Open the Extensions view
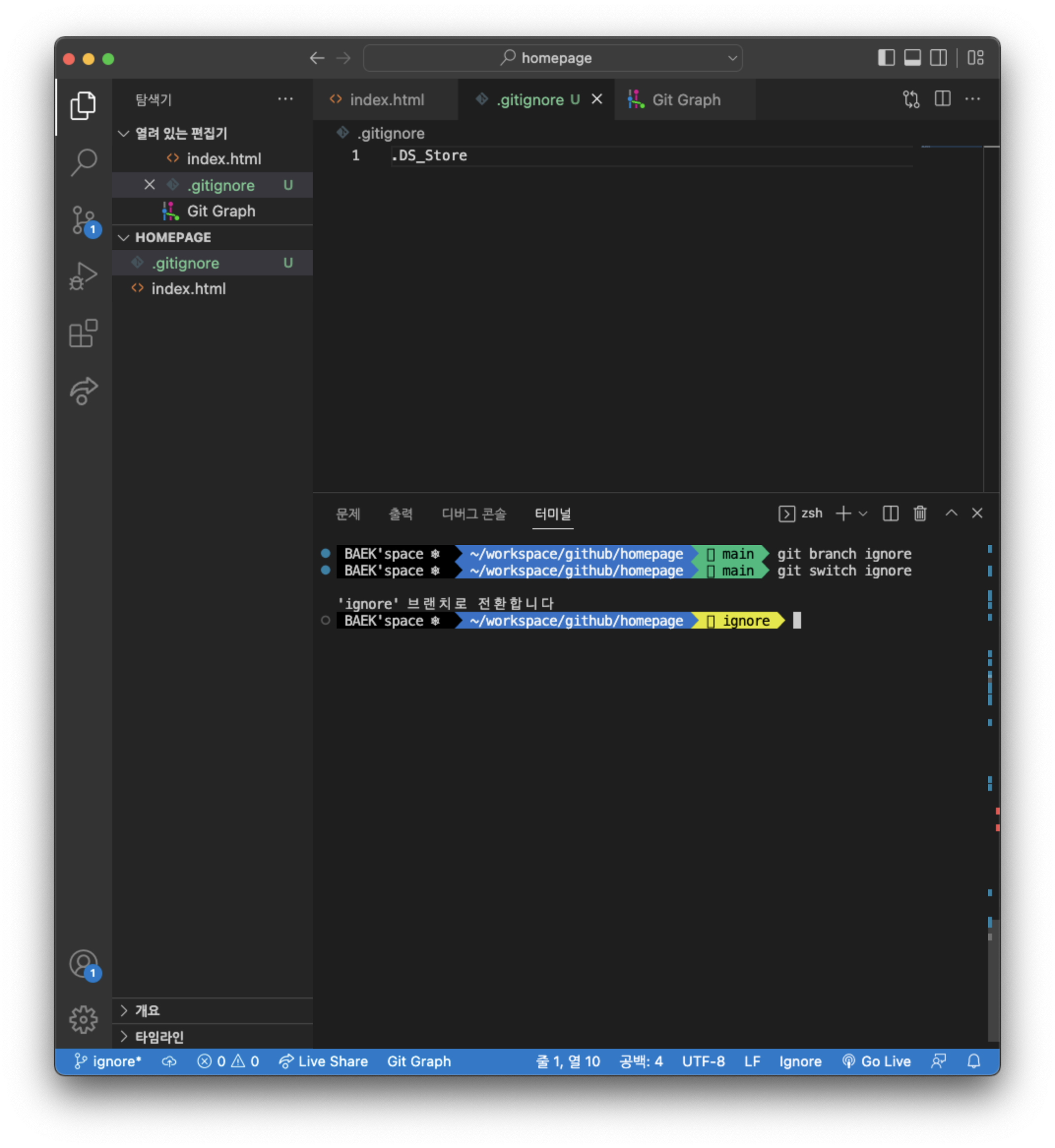The image size is (1055, 1148). (84, 333)
